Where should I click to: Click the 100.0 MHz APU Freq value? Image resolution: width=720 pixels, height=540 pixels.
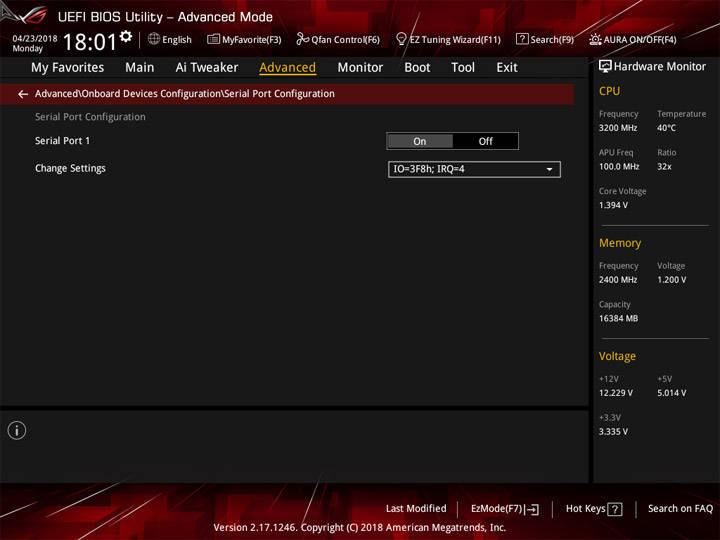point(619,167)
